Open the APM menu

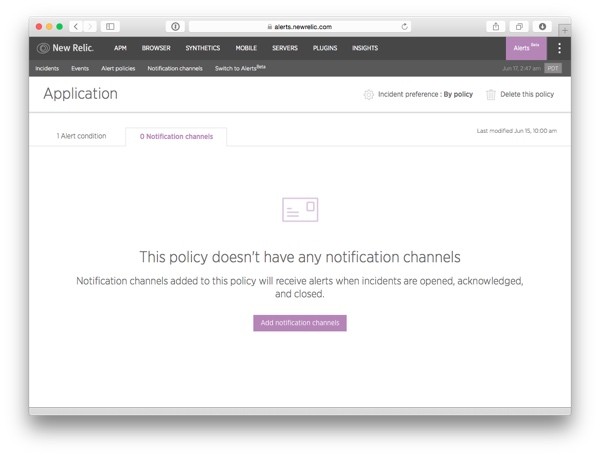(120, 48)
